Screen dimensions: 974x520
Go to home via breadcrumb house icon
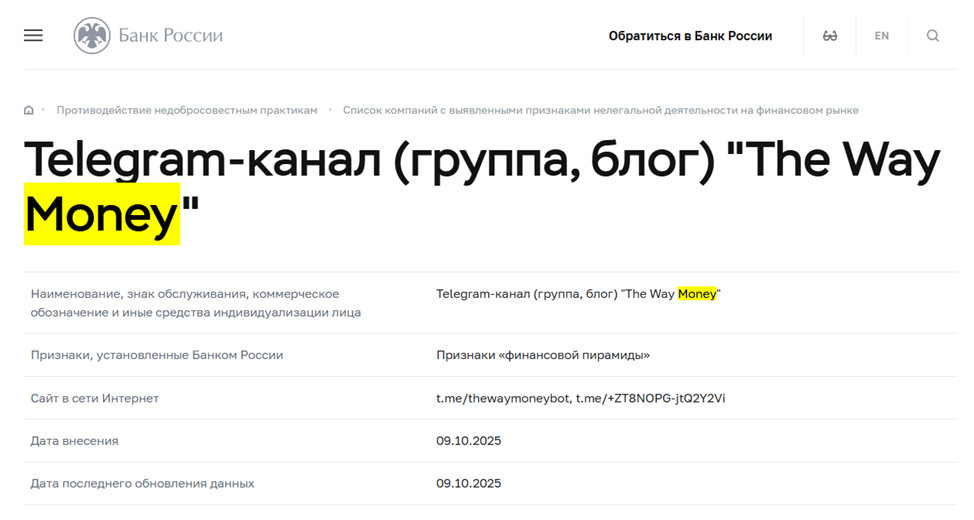pyautogui.click(x=29, y=110)
